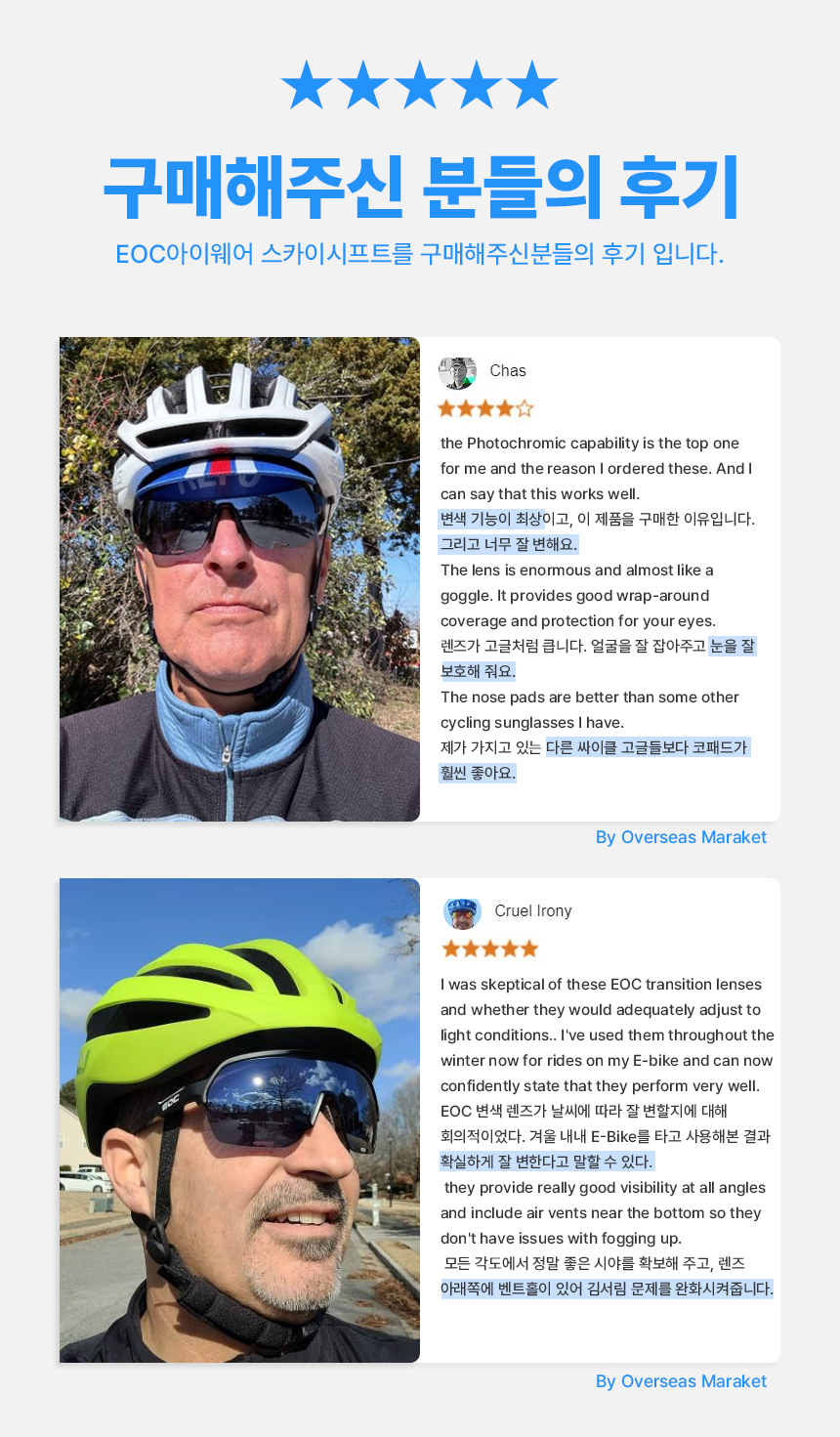Click the reviewer name Cruel Irony
840x1437 pixels.
(533, 911)
